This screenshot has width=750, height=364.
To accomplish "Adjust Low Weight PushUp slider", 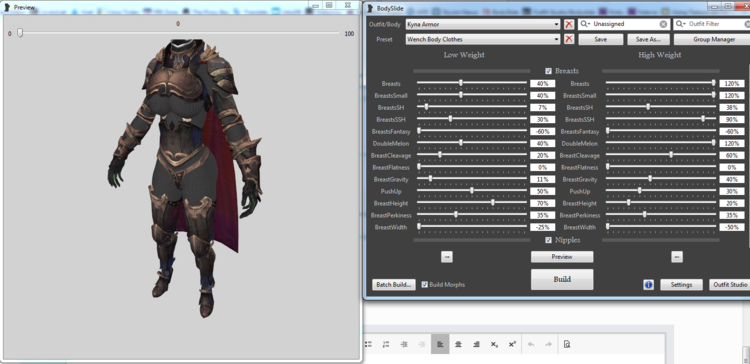I will (472, 190).
